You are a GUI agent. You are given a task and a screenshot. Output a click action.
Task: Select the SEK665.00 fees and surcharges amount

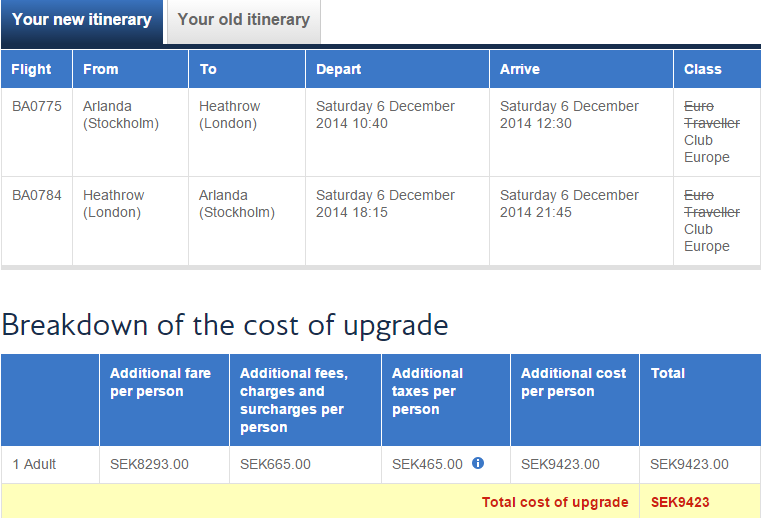click(275, 464)
